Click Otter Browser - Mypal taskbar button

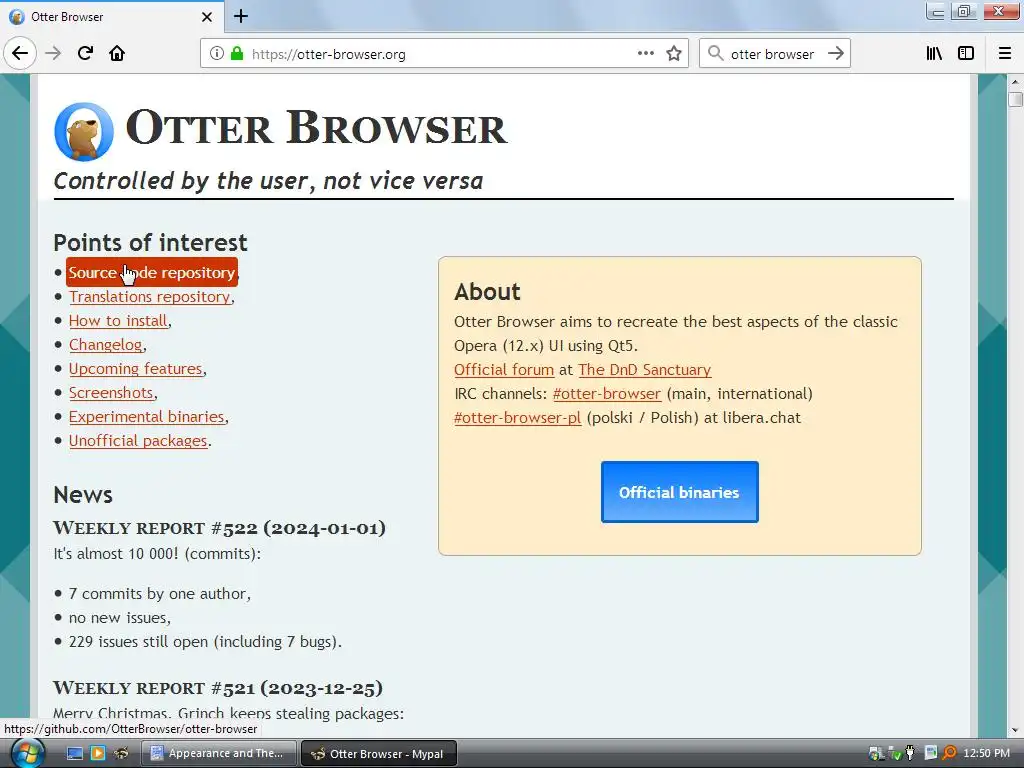coord(379,754)
